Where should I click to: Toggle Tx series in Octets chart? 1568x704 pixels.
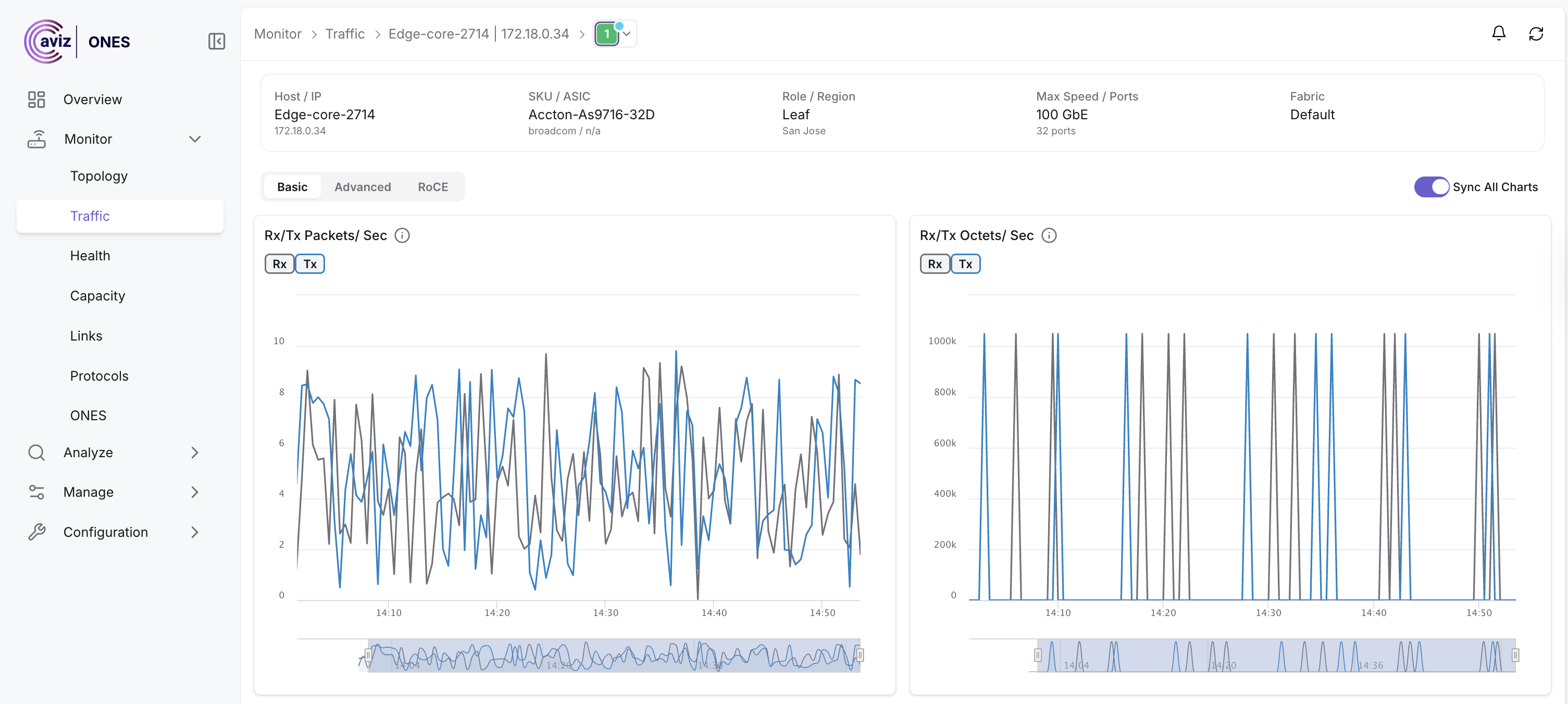(x=965, y=264)
